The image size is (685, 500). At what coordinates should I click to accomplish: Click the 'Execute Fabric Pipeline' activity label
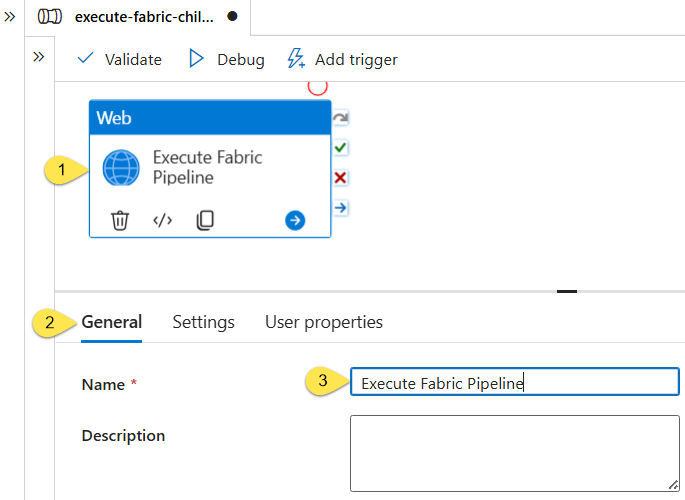click(208, 168)
